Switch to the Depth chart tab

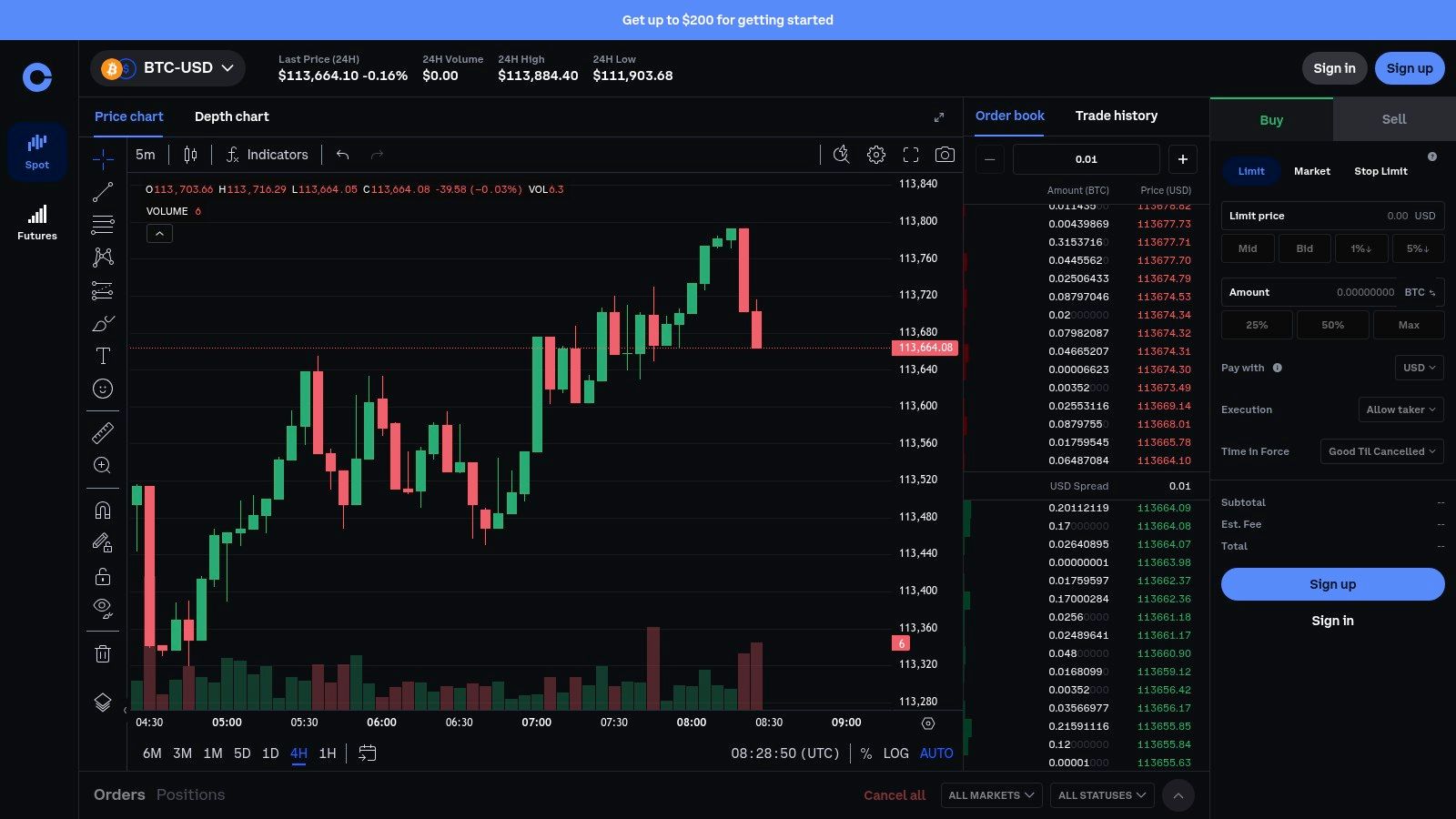(231, 116)
